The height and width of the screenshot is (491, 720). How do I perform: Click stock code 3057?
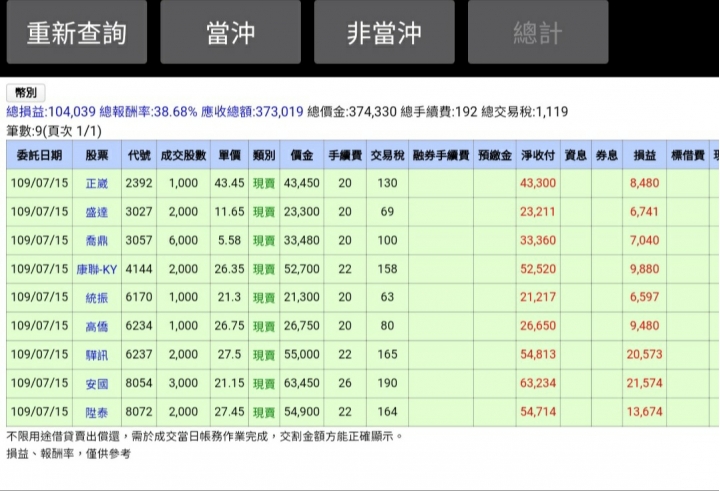pos(139,240)
